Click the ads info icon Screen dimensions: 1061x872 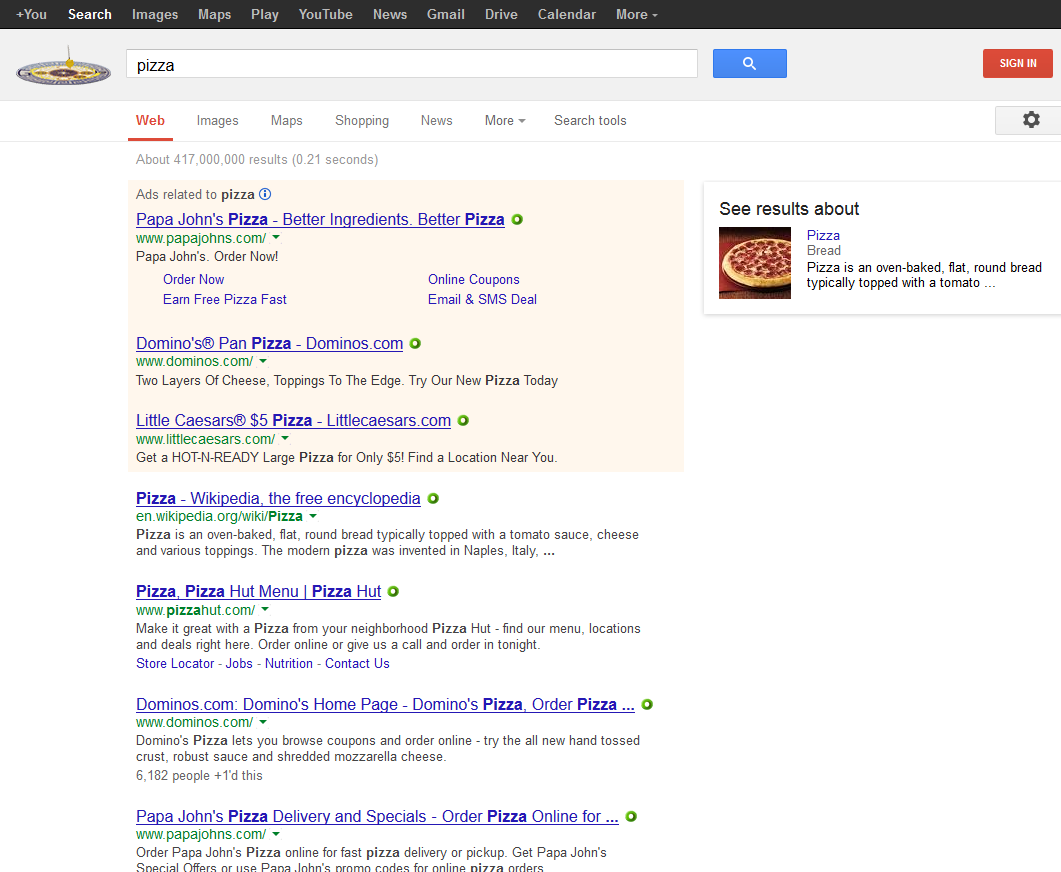(x=265, y=195)
